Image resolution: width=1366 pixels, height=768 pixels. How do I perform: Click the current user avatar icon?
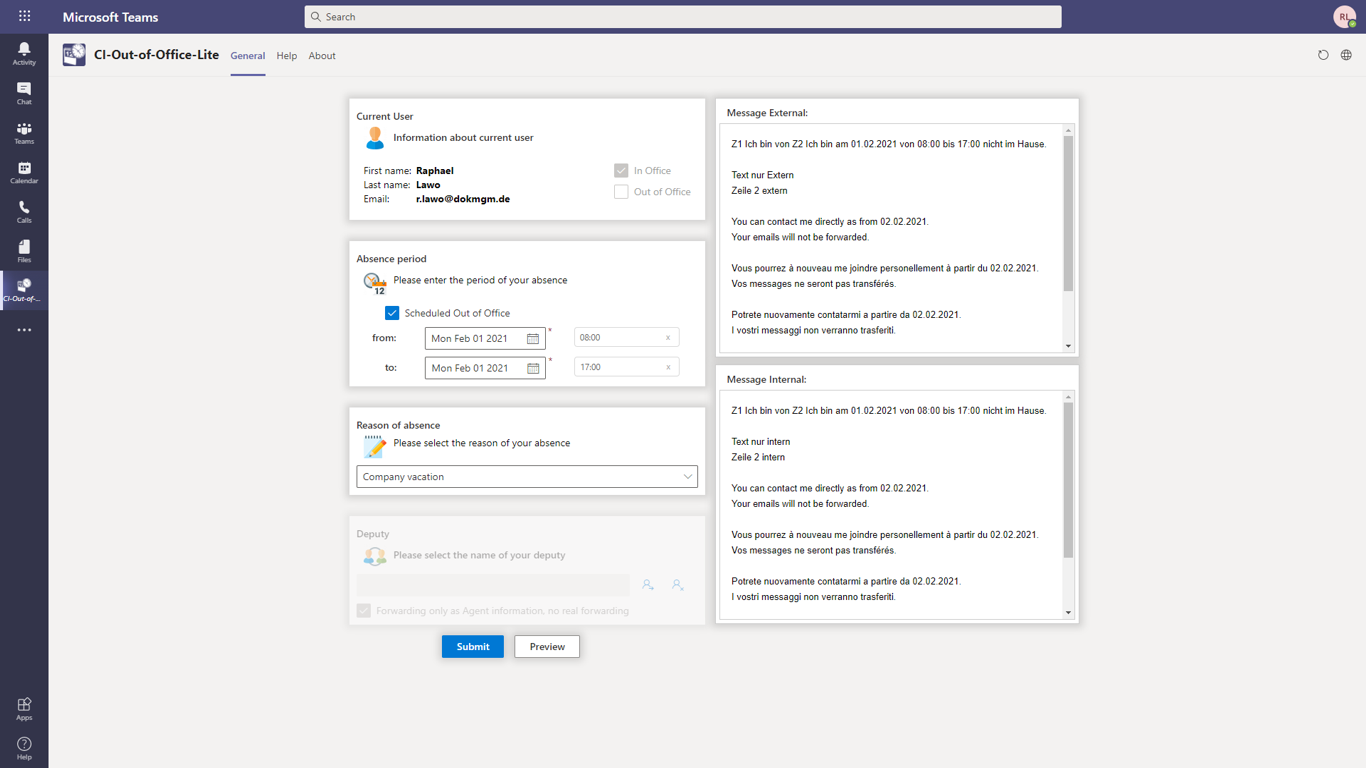coord(375,138)
